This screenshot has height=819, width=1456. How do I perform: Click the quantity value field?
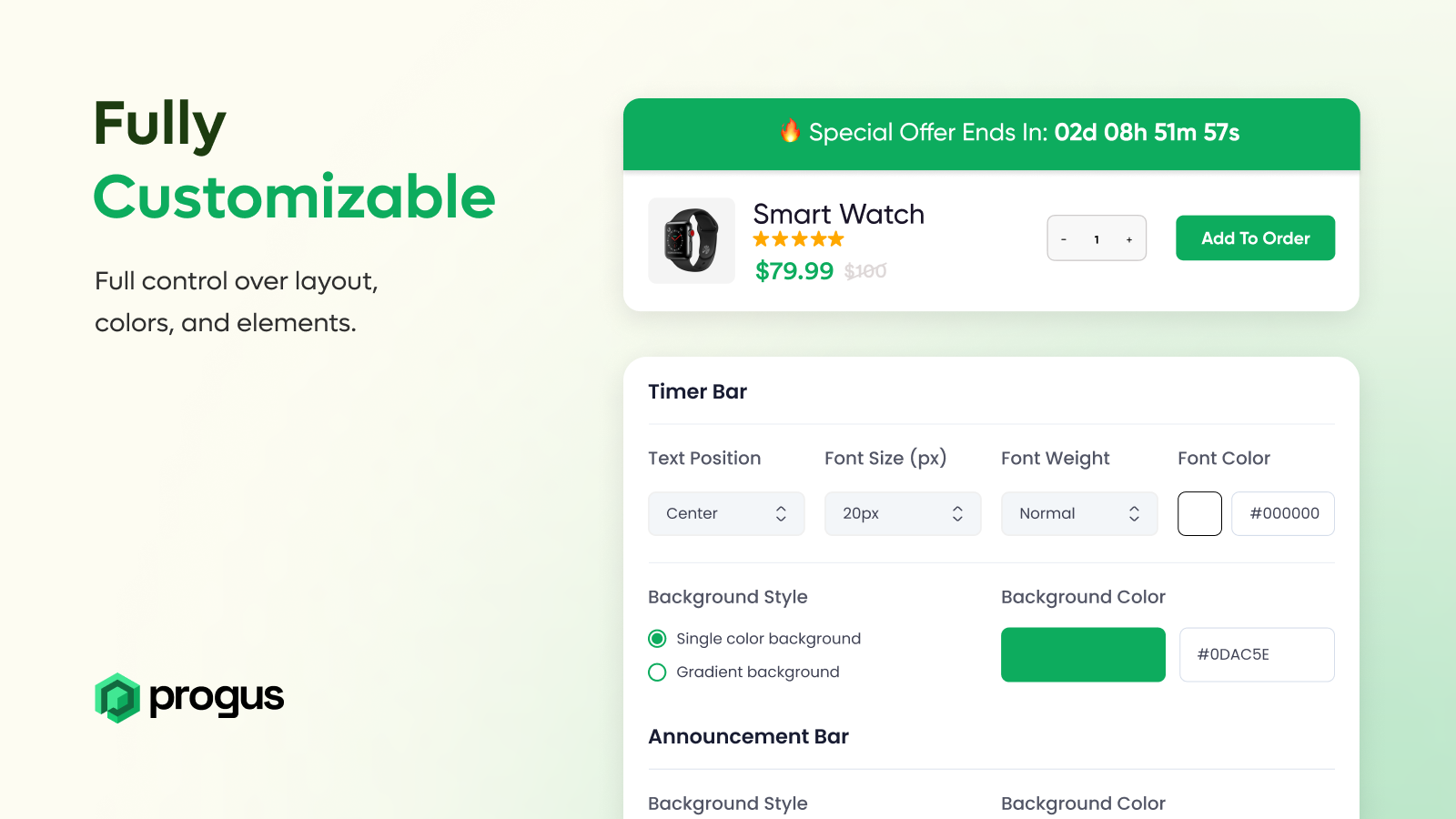coord(1097,239)
